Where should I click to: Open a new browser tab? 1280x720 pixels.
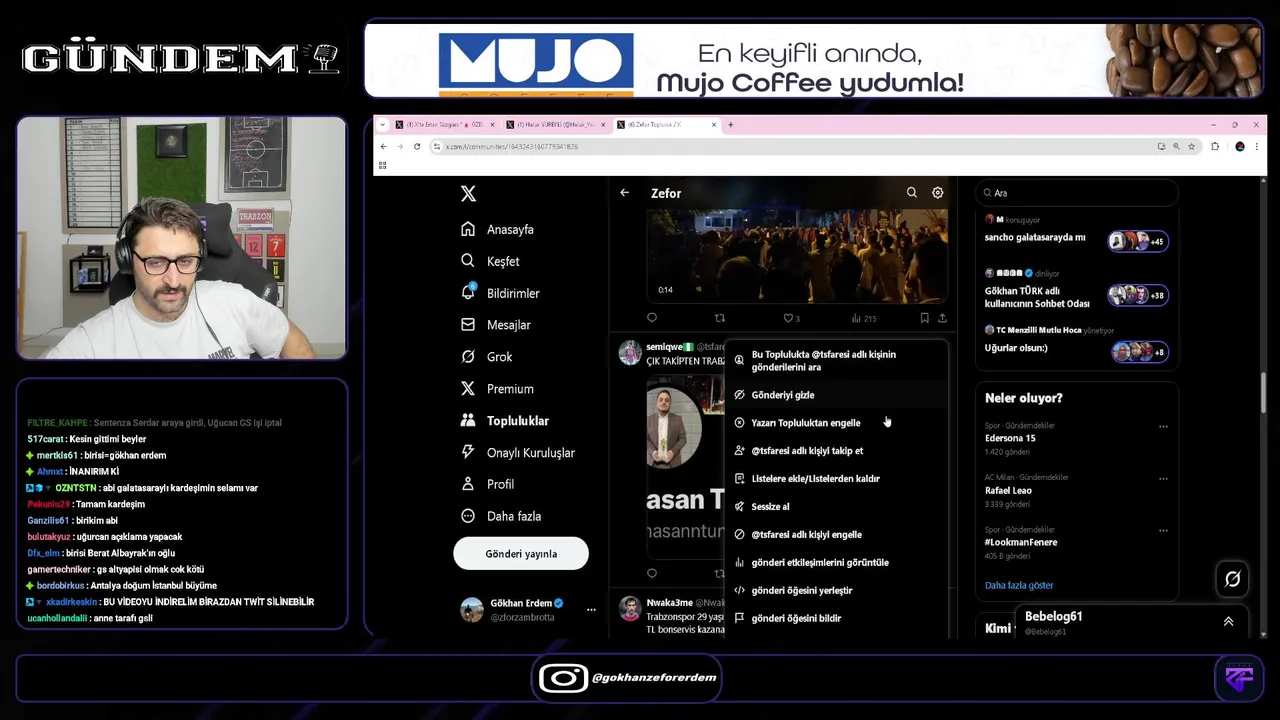(x=731, y=125)
